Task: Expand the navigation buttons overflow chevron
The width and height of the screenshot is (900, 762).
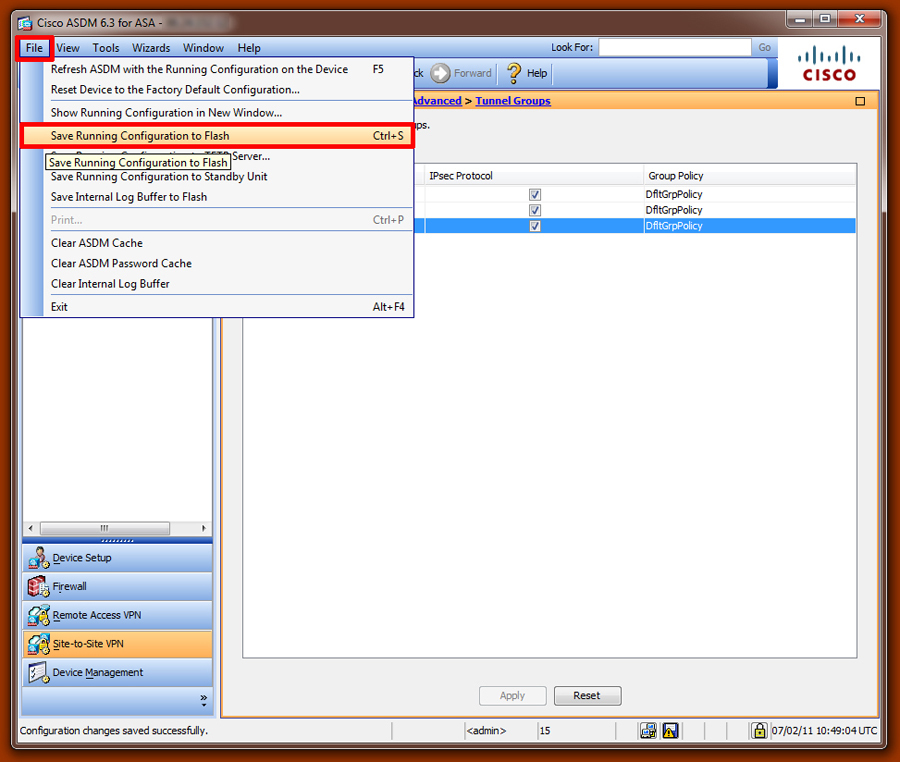Action: click(204, 700)
